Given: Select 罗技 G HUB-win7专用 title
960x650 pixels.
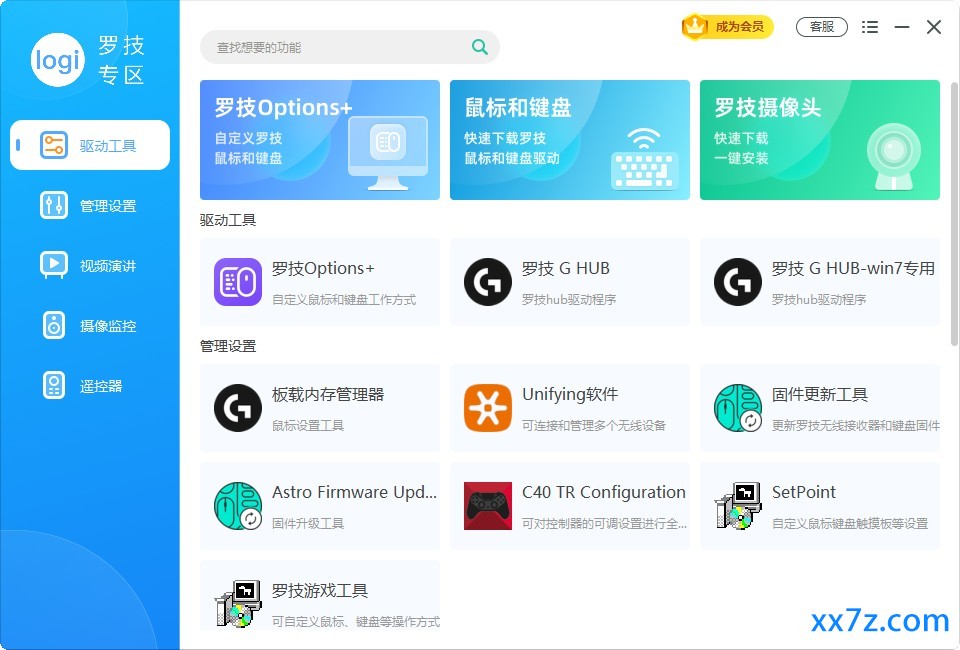Looking at the screenshot, I should coord(853,268).
